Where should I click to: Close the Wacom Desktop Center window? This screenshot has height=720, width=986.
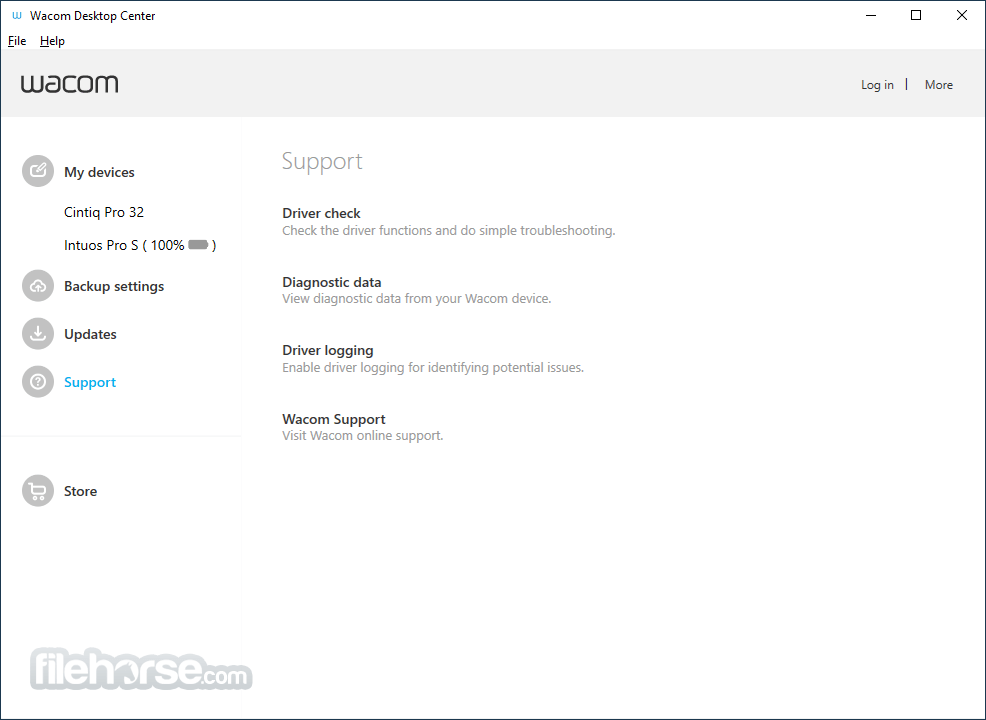(961, 15)
